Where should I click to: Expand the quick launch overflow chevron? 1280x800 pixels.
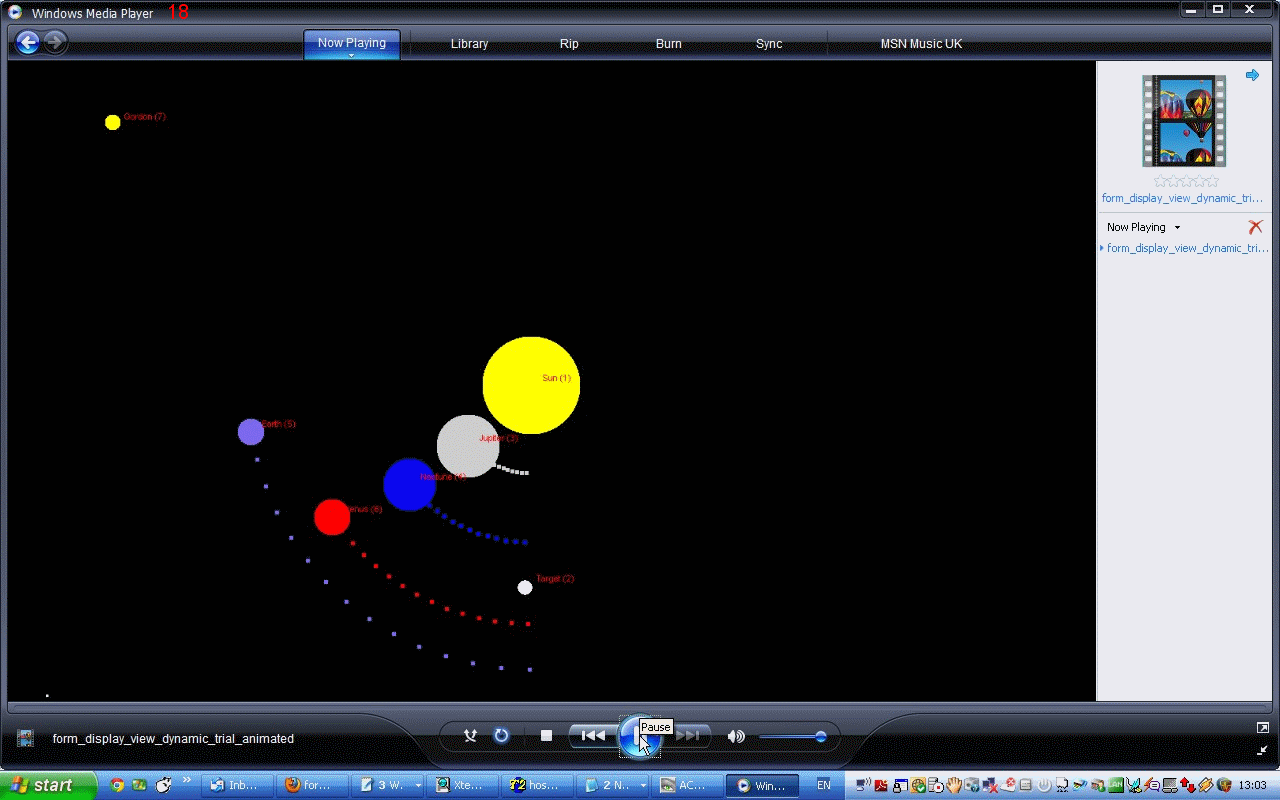pos(186,780)
